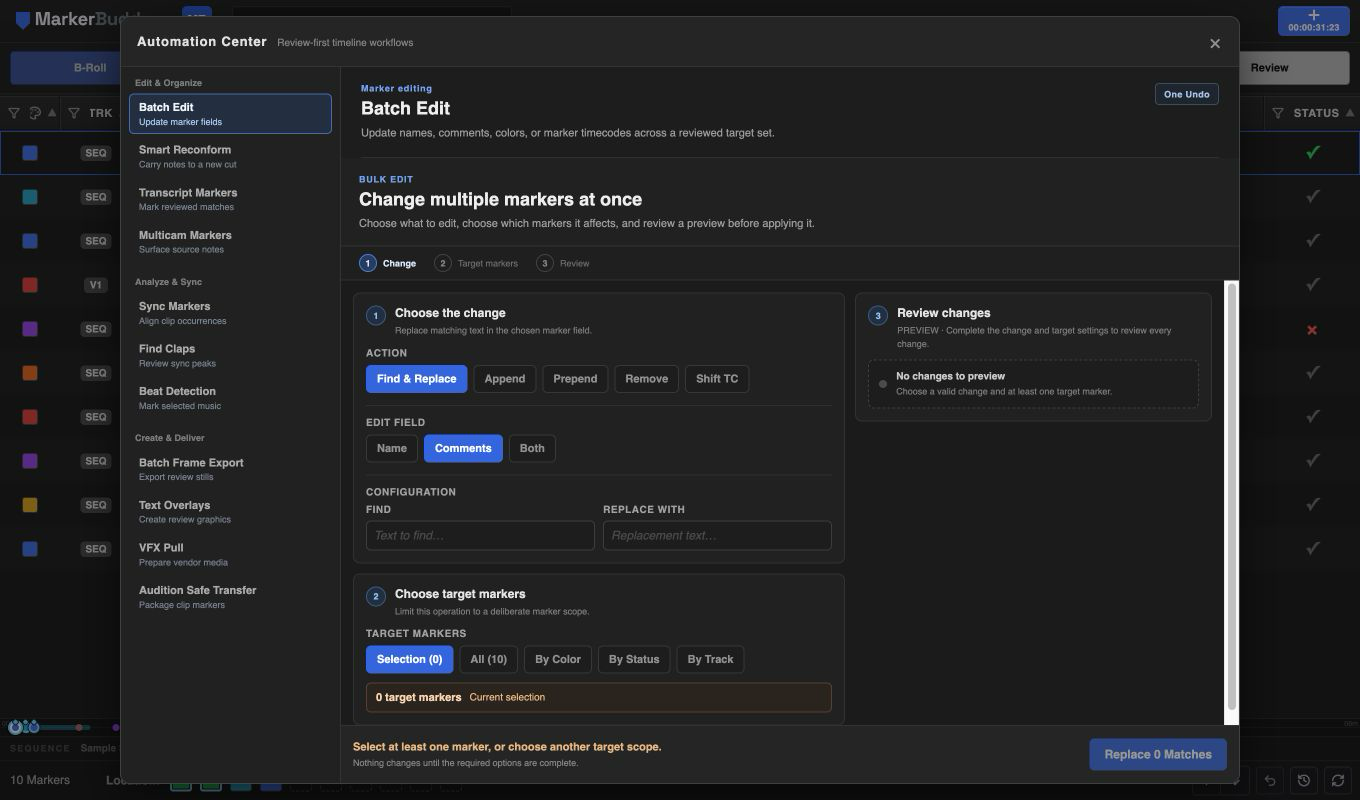Viewport: 1360px width, 800px height.
Task: Open Find Claps workflow
Action: [x=230, y=355]
